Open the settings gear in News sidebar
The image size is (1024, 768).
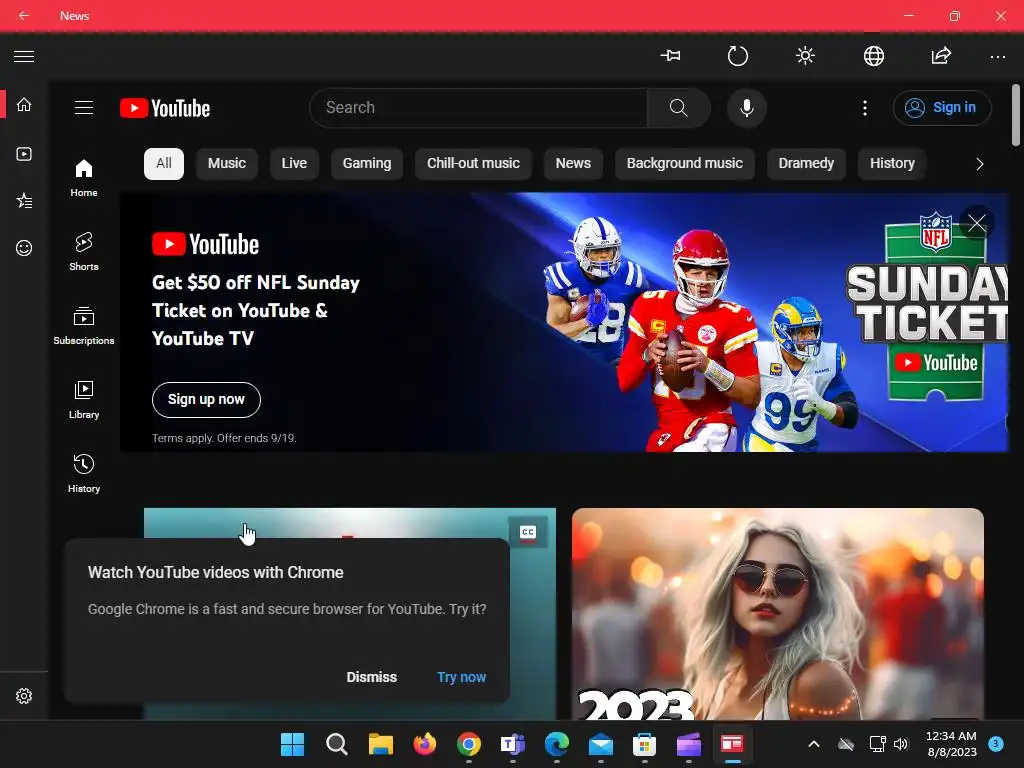[24, 696]
